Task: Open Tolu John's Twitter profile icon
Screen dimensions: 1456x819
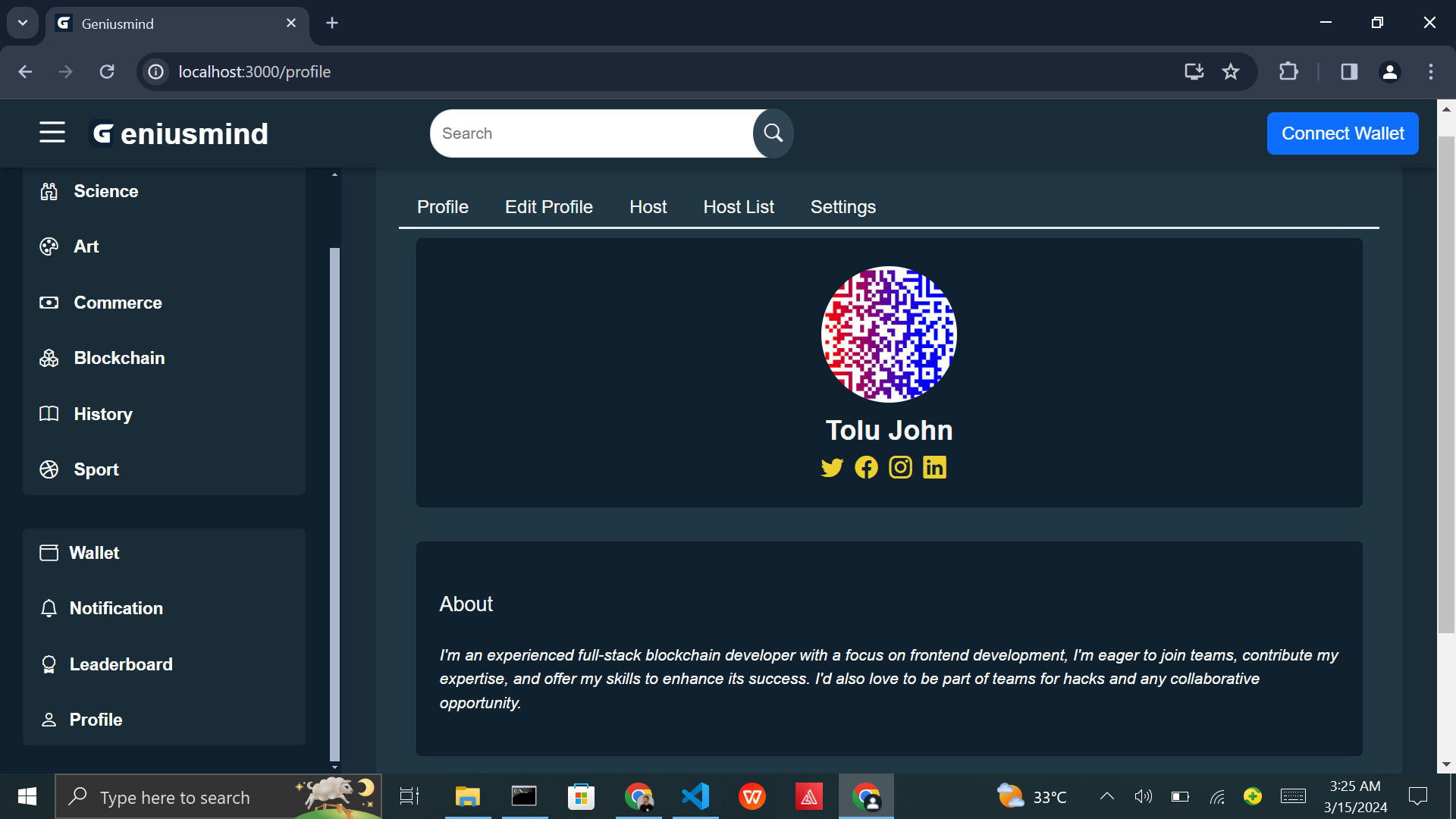Action: [x=832, y=468]
